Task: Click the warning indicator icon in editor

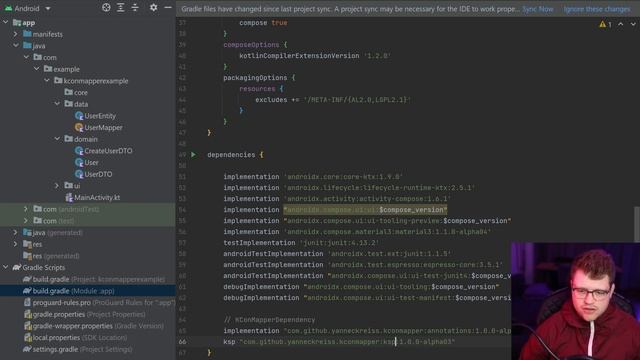Action: point(603,24)
